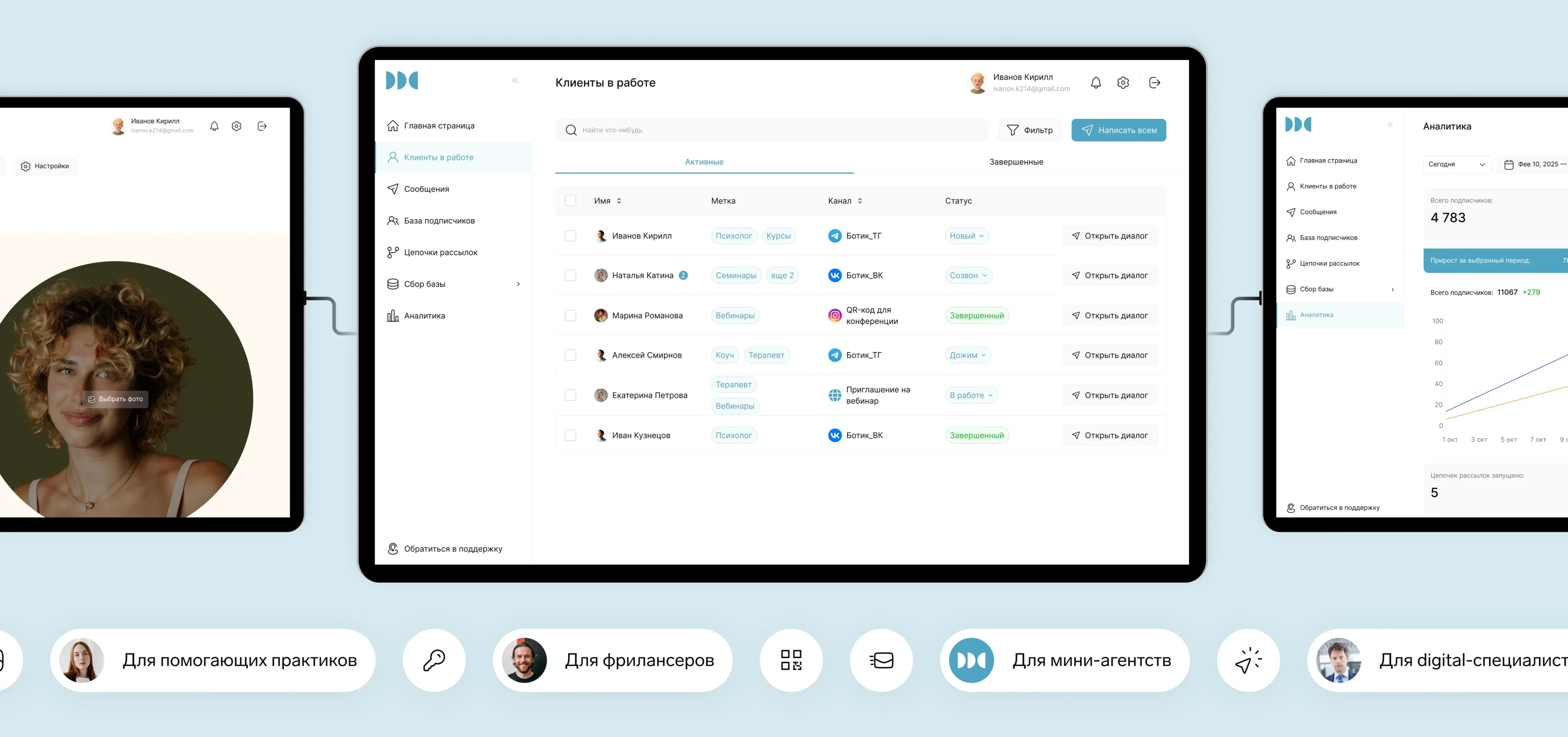Click globe icon in Екатерина Петрова row
This screenshot has height=737, width=1568.
click(x=835, y=395)
